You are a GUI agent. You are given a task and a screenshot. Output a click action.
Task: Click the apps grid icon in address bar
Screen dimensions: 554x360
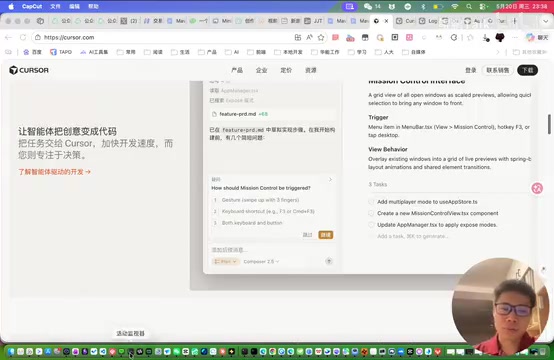click(x=298, y=37)
